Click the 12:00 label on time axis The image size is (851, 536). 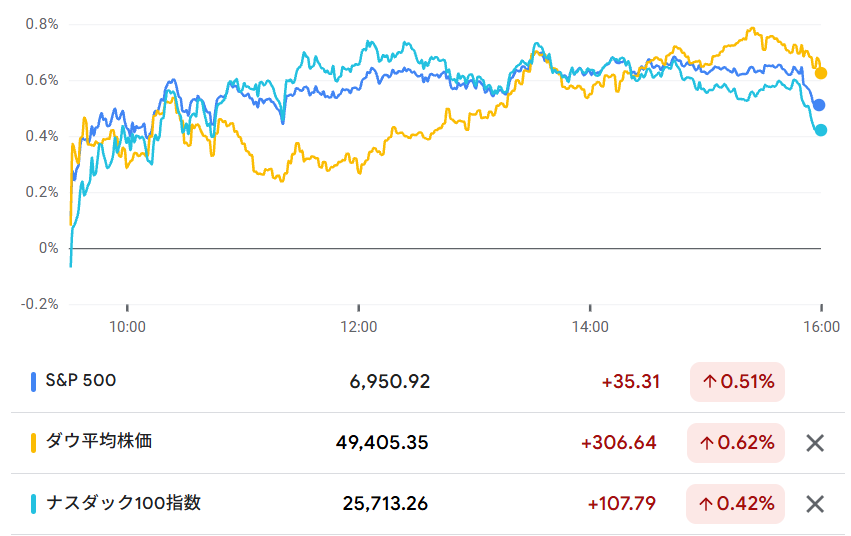coord(359,327)
